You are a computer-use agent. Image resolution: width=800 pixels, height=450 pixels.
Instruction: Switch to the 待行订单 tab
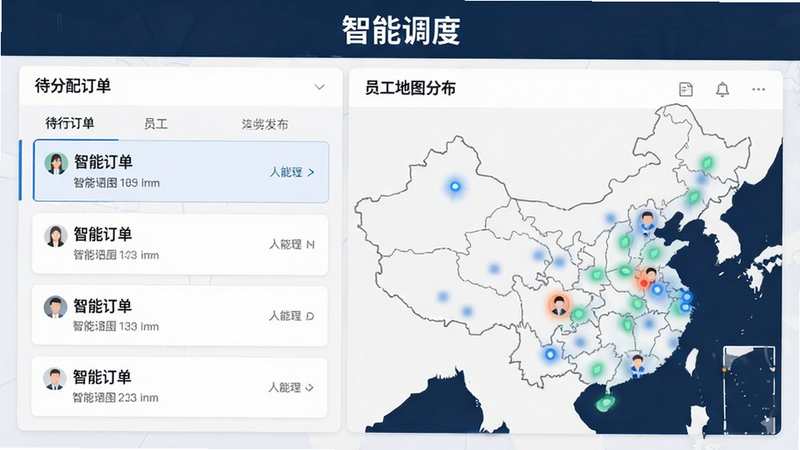point(70,123)
